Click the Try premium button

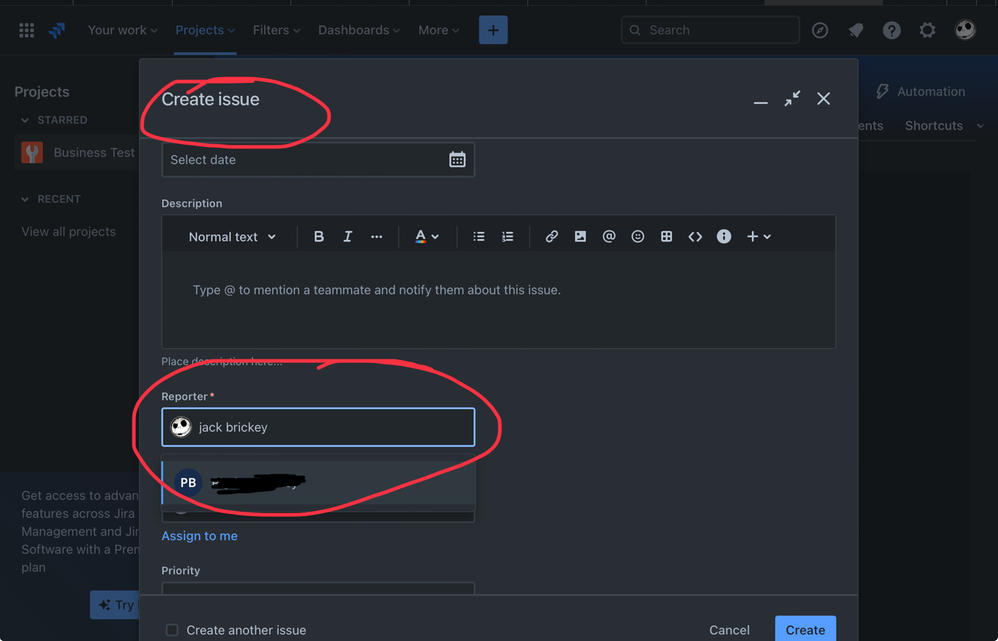(115, 605)
